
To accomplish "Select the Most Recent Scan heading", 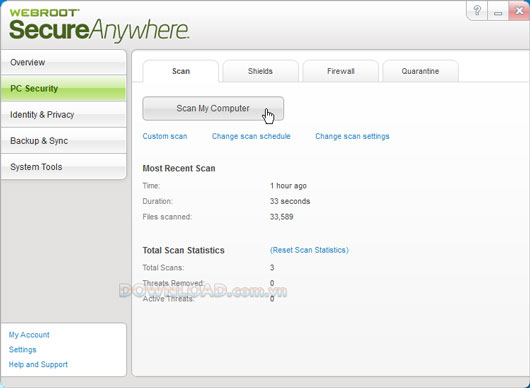I will pyautogui.click(x=179, y=168).
